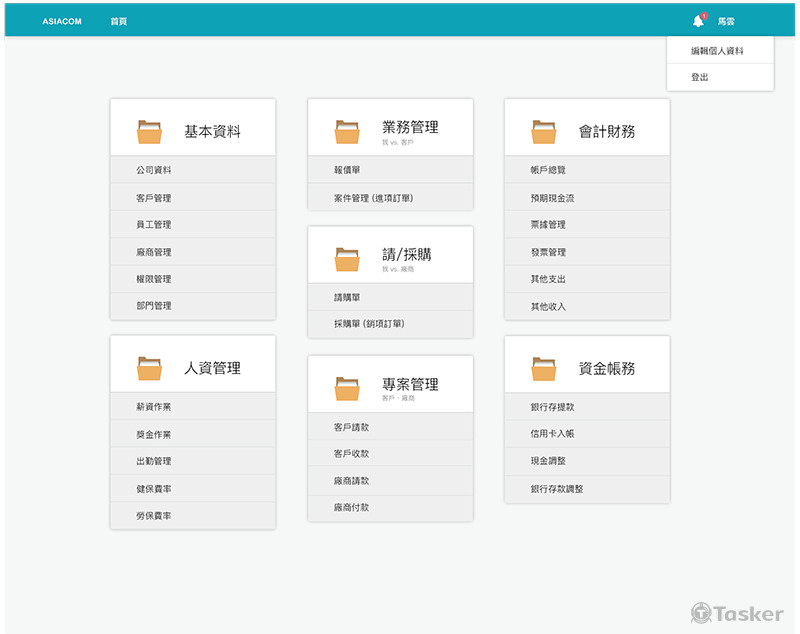Open 廠商付款 under 專案管理
The width and height of the screenshot is (800, 634).
tap(351, 508)
